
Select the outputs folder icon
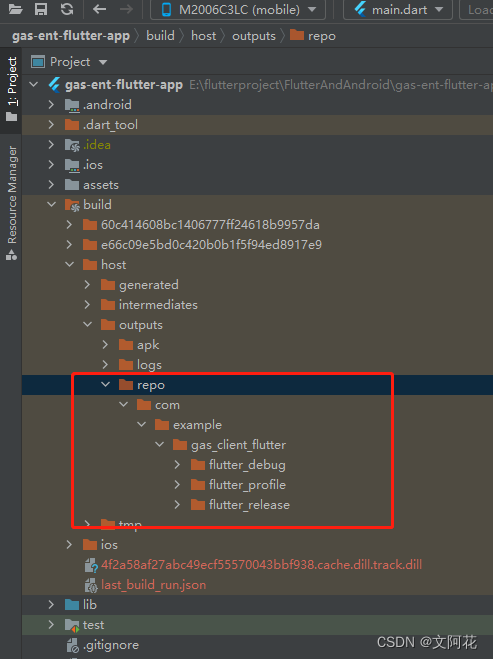[108, 325]
